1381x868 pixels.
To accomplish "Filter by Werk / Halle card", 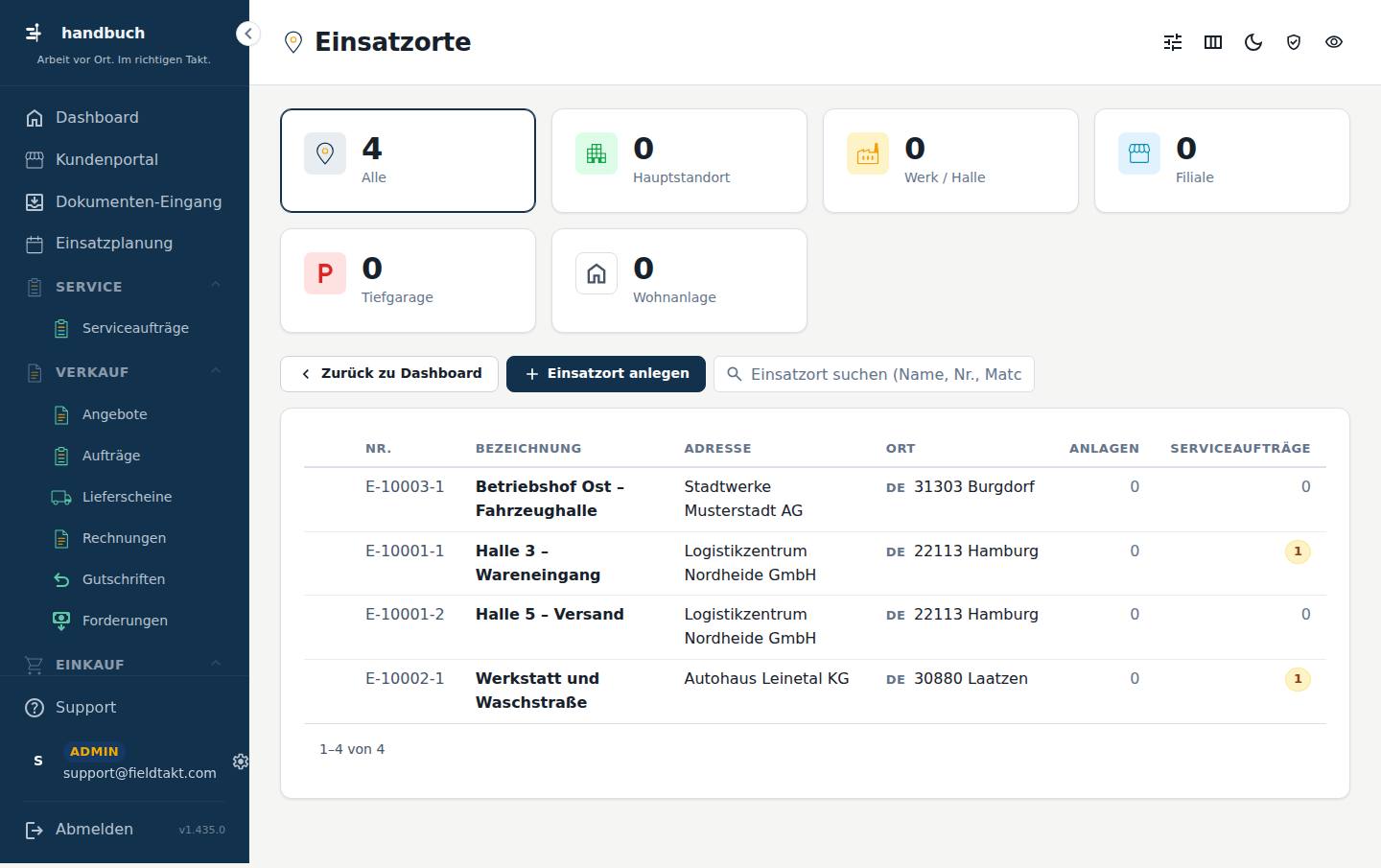I will click(950, 160).
